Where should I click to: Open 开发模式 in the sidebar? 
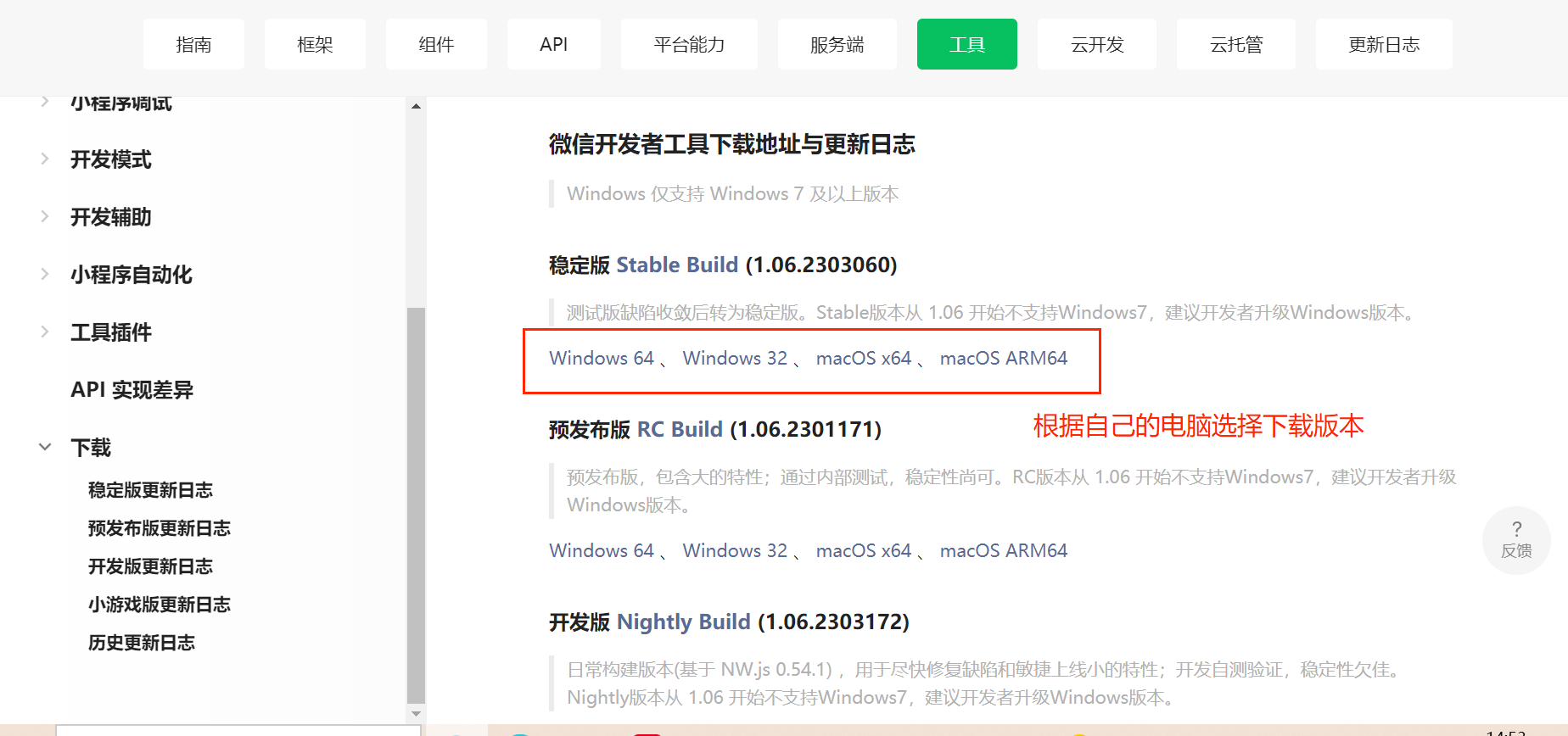coord(111,159)
